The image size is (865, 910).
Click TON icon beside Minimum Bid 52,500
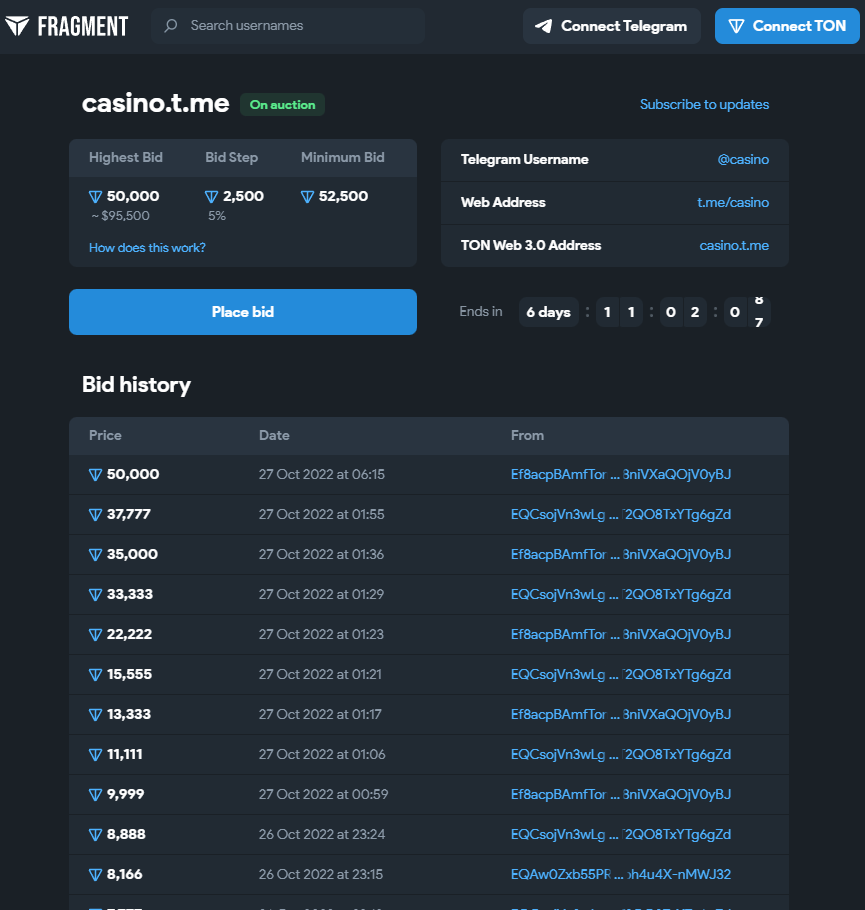coord(307,197)
